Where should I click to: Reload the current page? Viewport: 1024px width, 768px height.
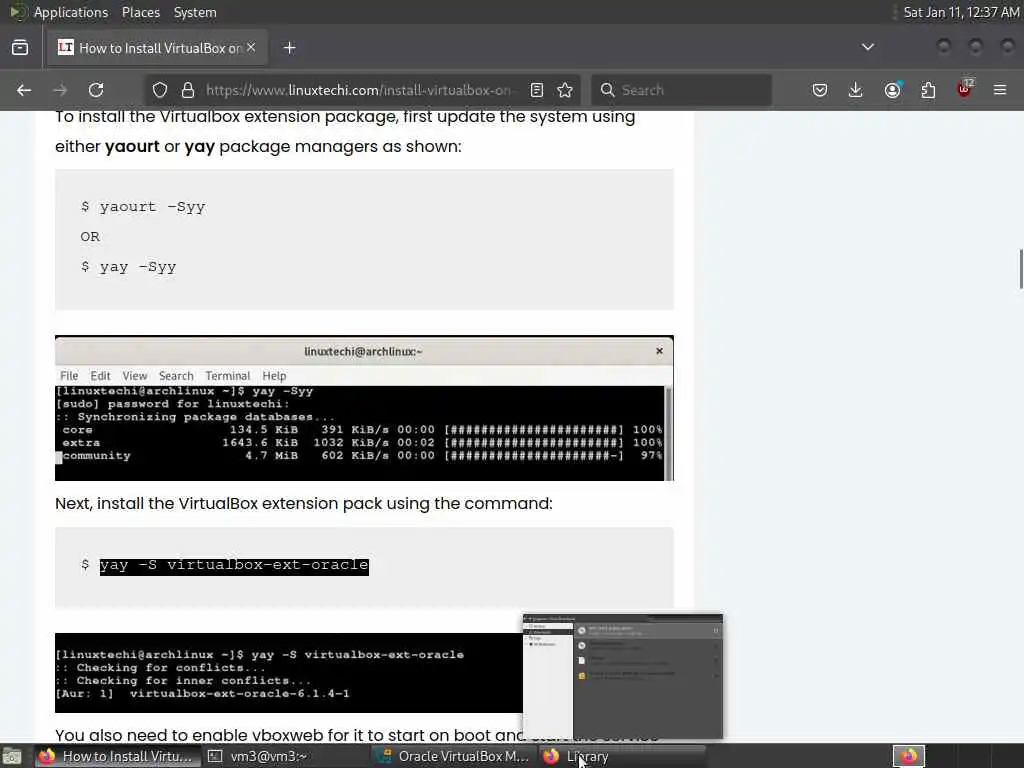pyautogui.click(x=96, y=90)
